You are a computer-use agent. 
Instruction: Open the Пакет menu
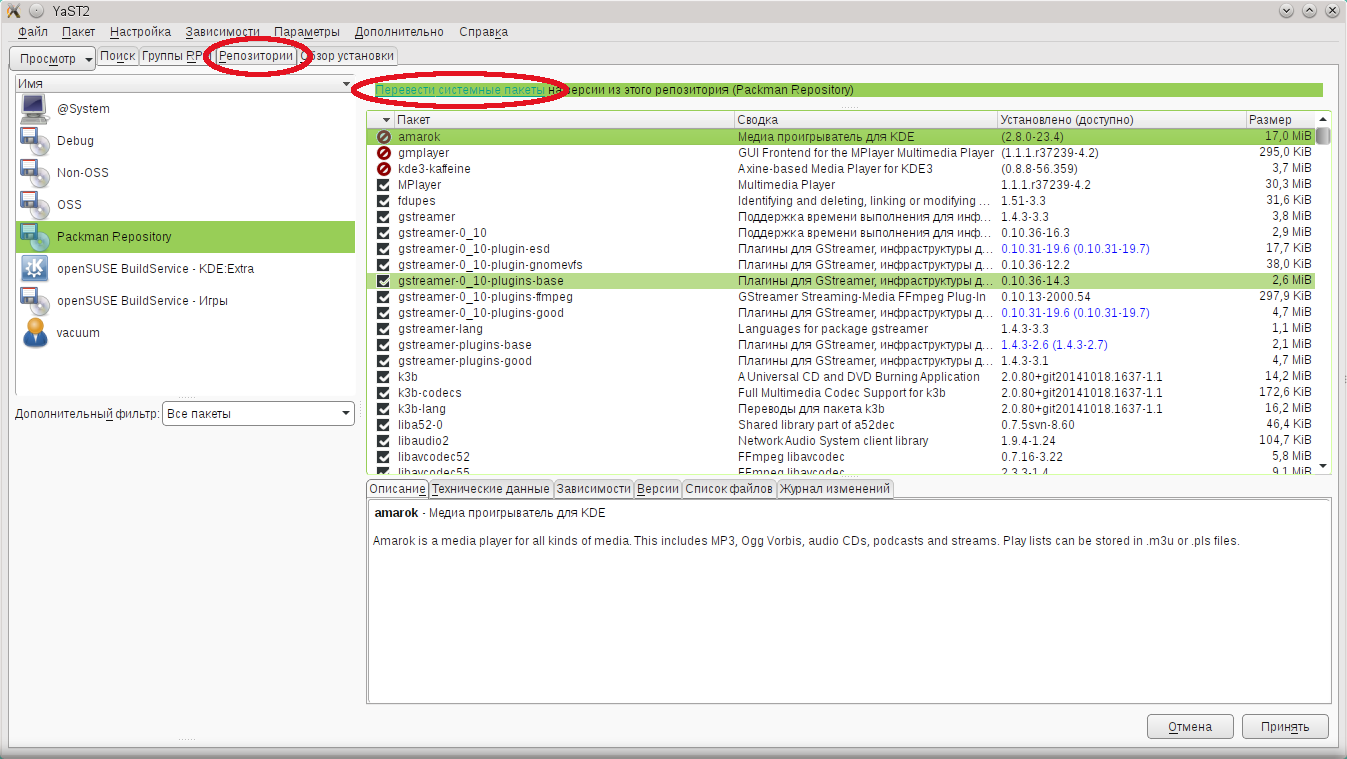pyautogui.click(x=78, y=32)
